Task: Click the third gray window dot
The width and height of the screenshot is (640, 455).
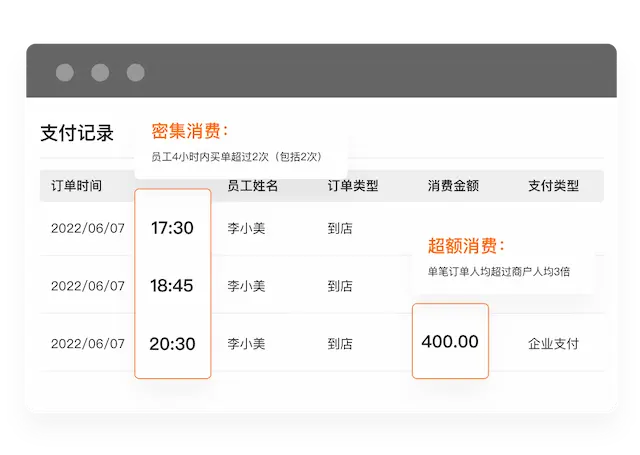Action: [135, 73]
